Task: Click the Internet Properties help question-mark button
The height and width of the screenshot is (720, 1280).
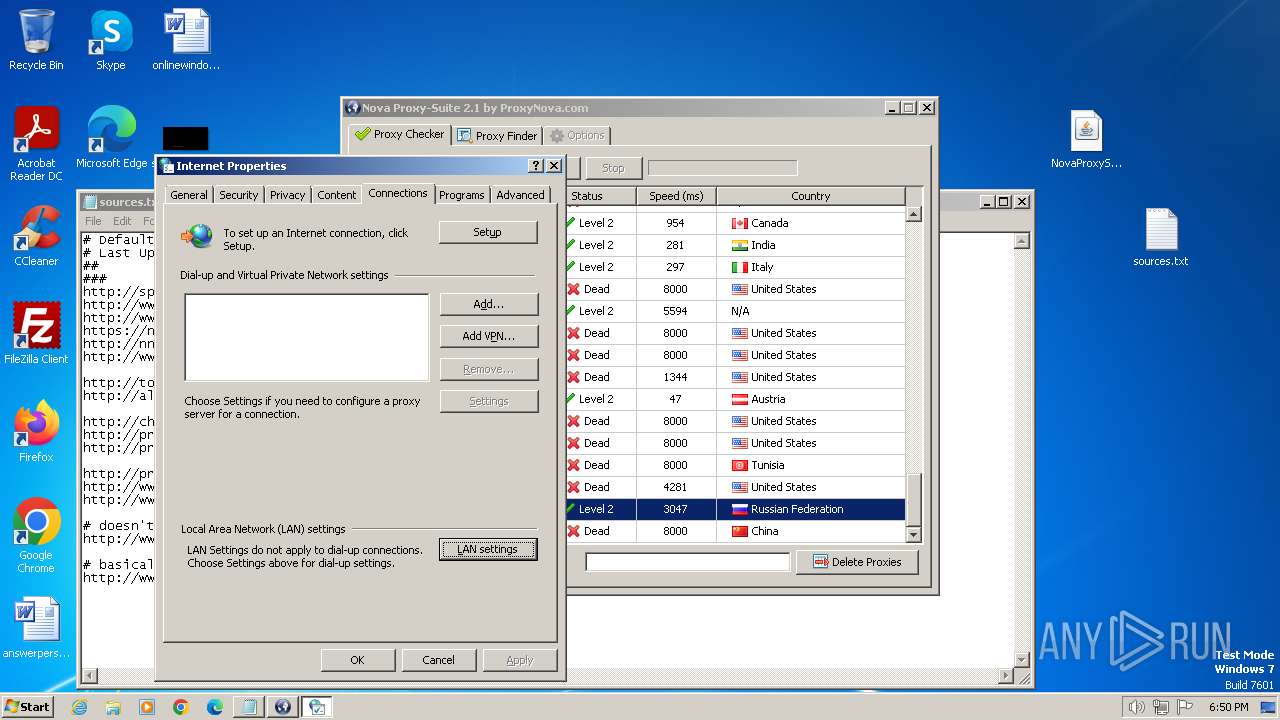Action: [x=536, y=166]
